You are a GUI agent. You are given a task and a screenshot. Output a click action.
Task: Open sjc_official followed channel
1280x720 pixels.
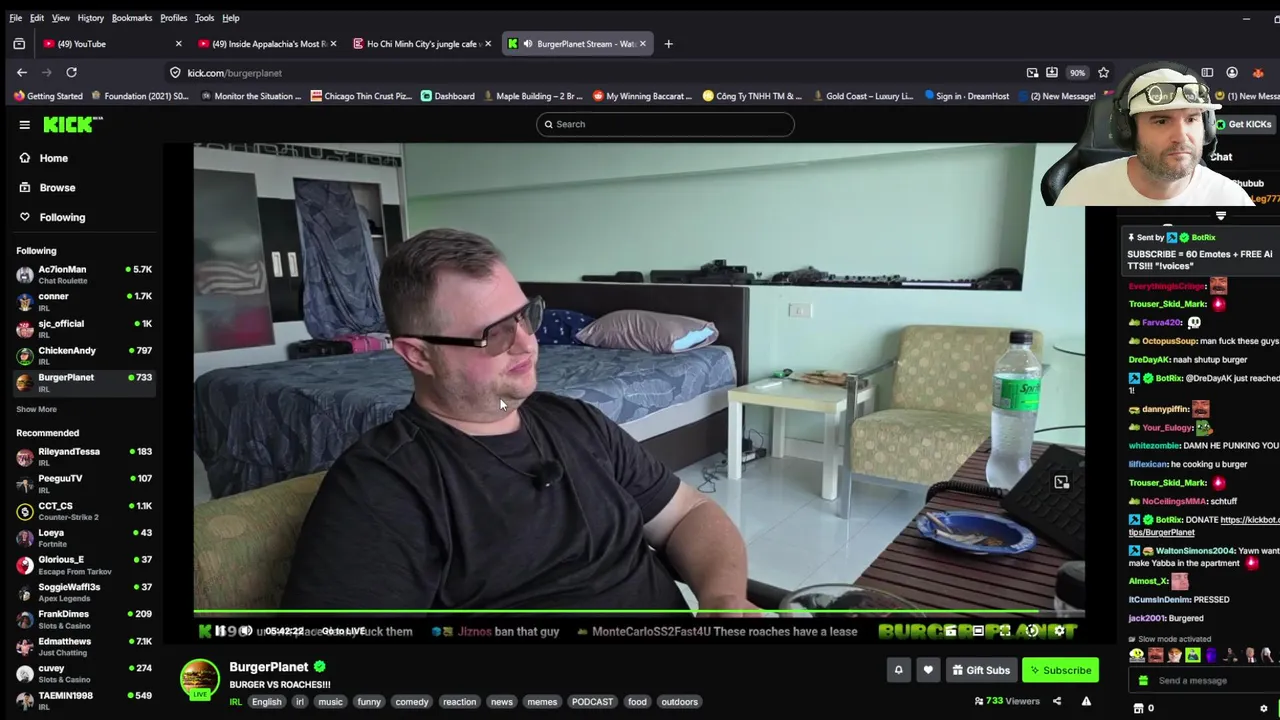[84, 328]
